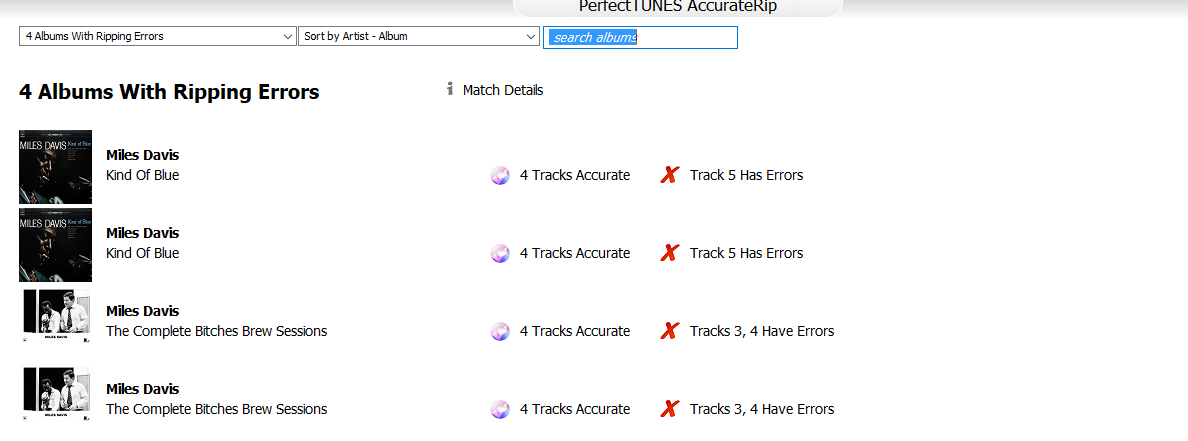Select first Kind Of Blue album cover

(56, 166)
